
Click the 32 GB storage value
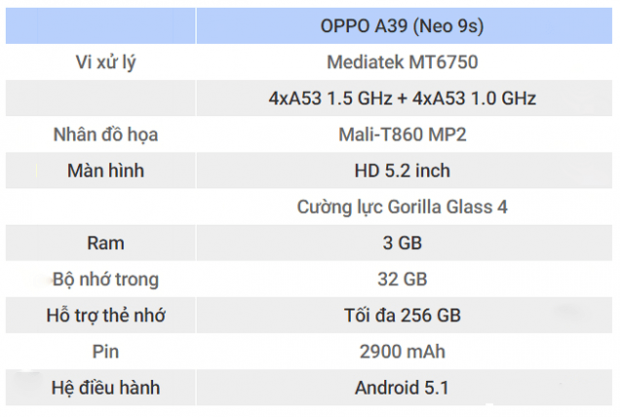(402, 279)
